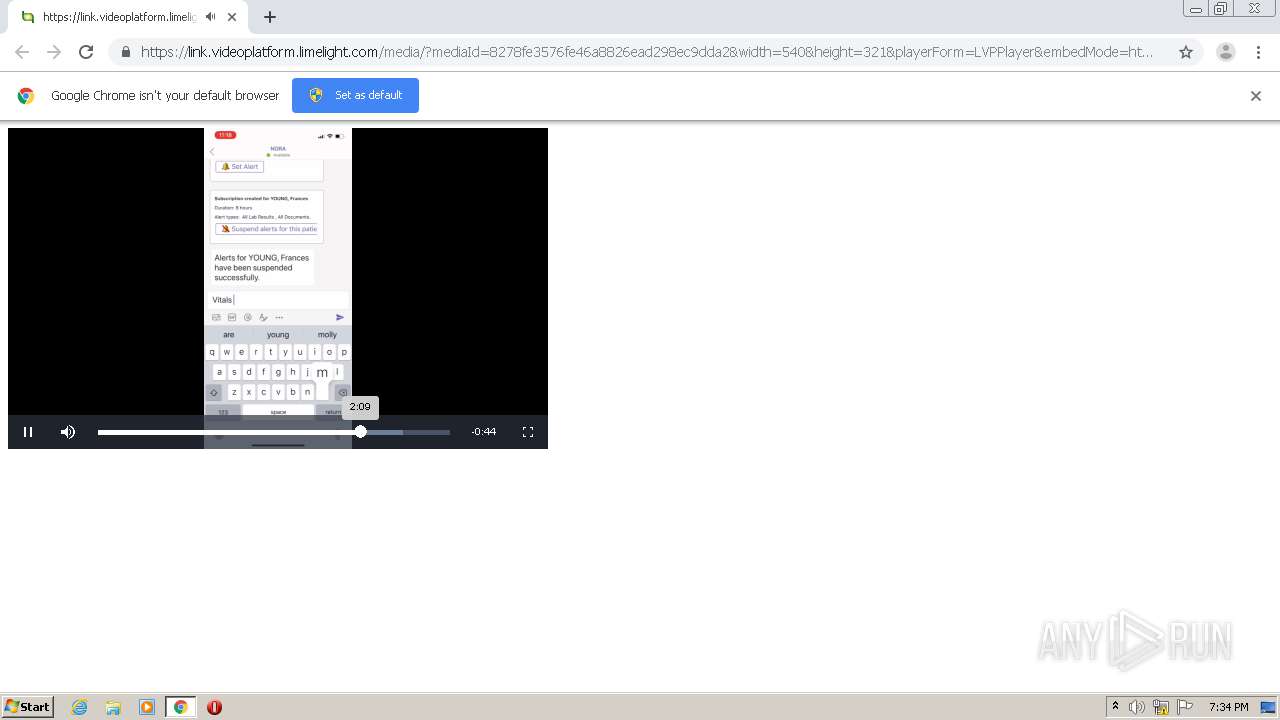The height and width of the screenshot is (720, 1280).
Task: Go back to previous page
Action: click(22, 52)
